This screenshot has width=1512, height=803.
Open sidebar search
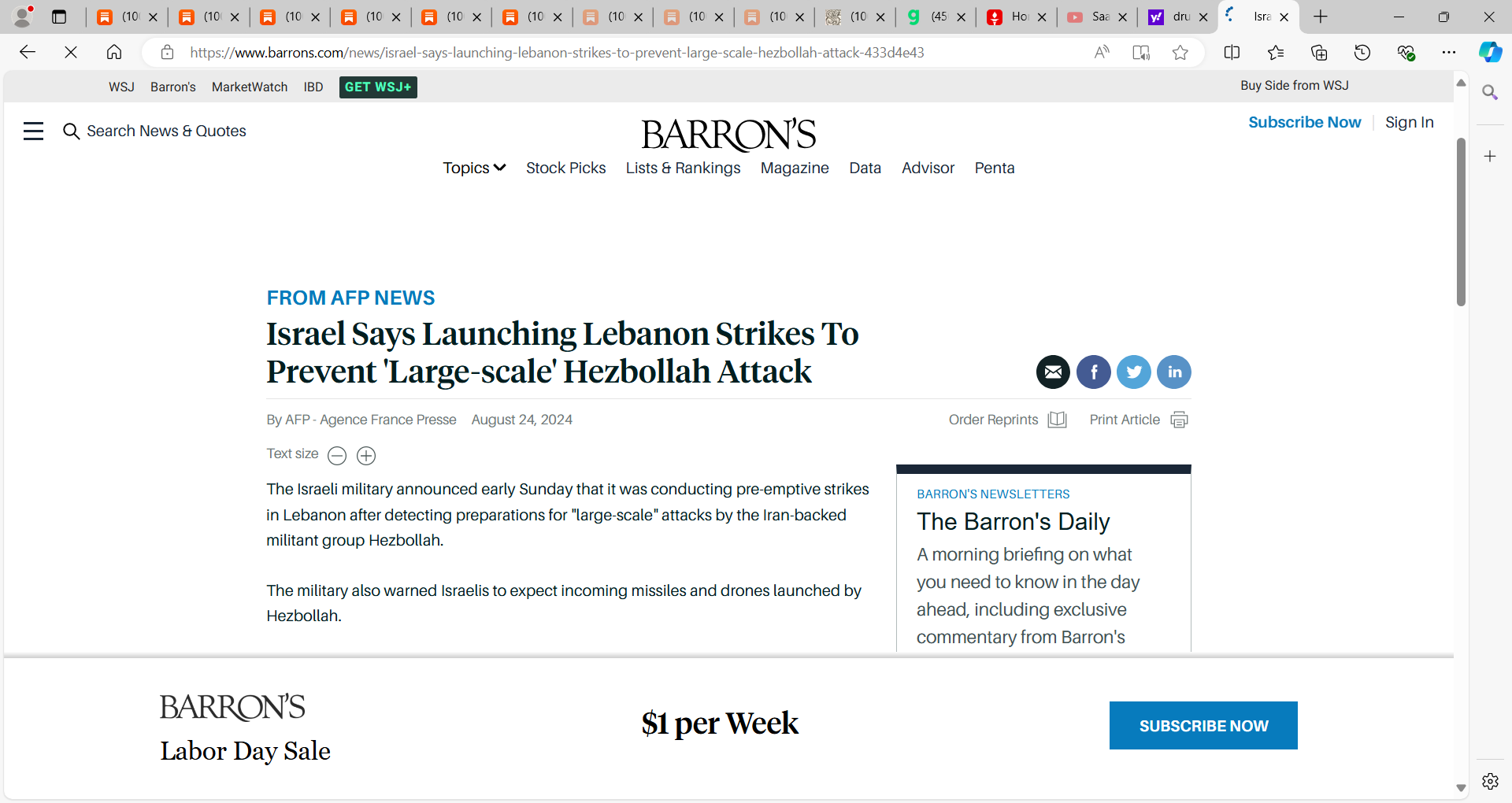(x=1490, y=93)
